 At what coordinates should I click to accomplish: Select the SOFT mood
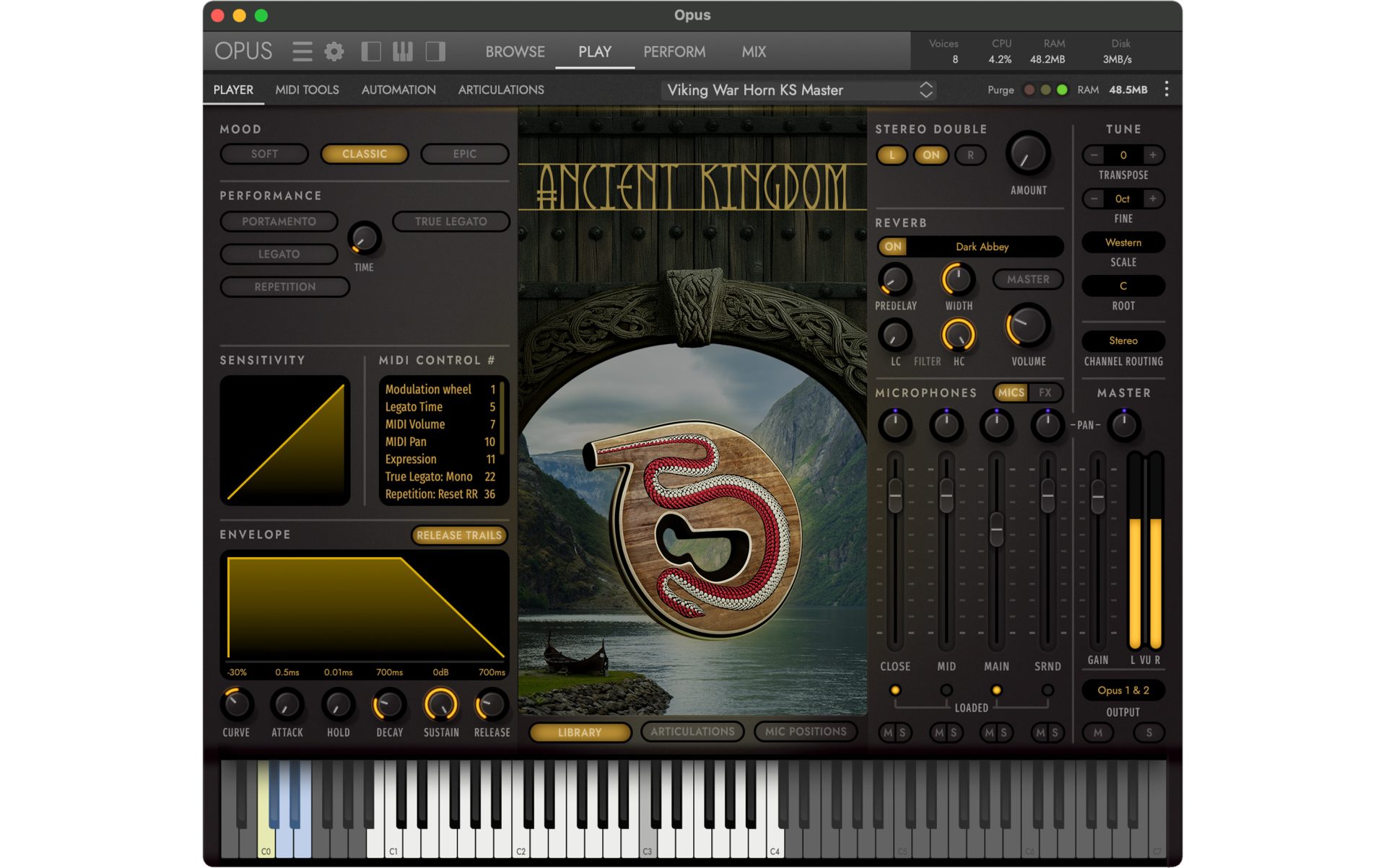264,154
